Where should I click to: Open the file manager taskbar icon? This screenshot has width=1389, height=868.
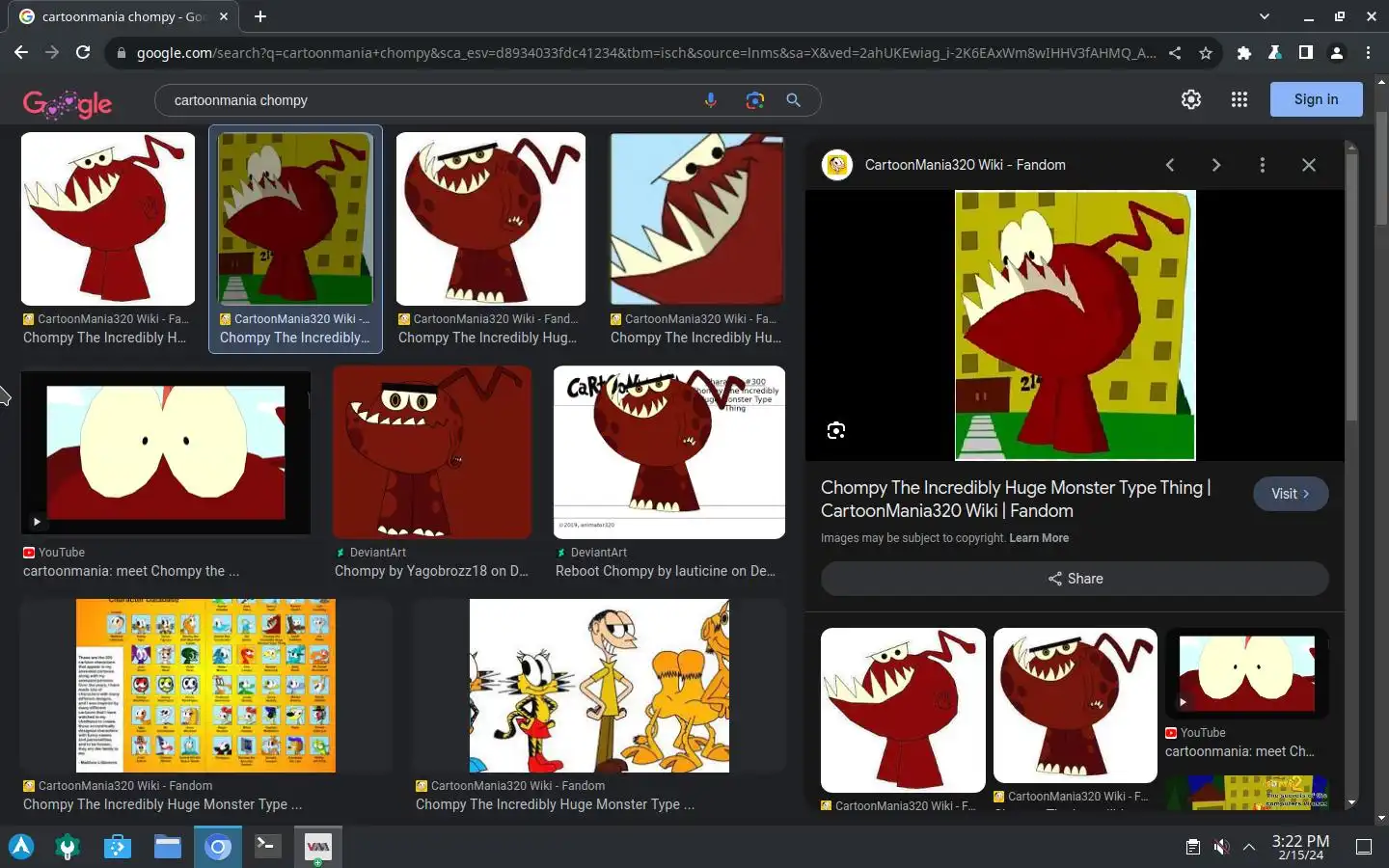[x=168, y=847]
